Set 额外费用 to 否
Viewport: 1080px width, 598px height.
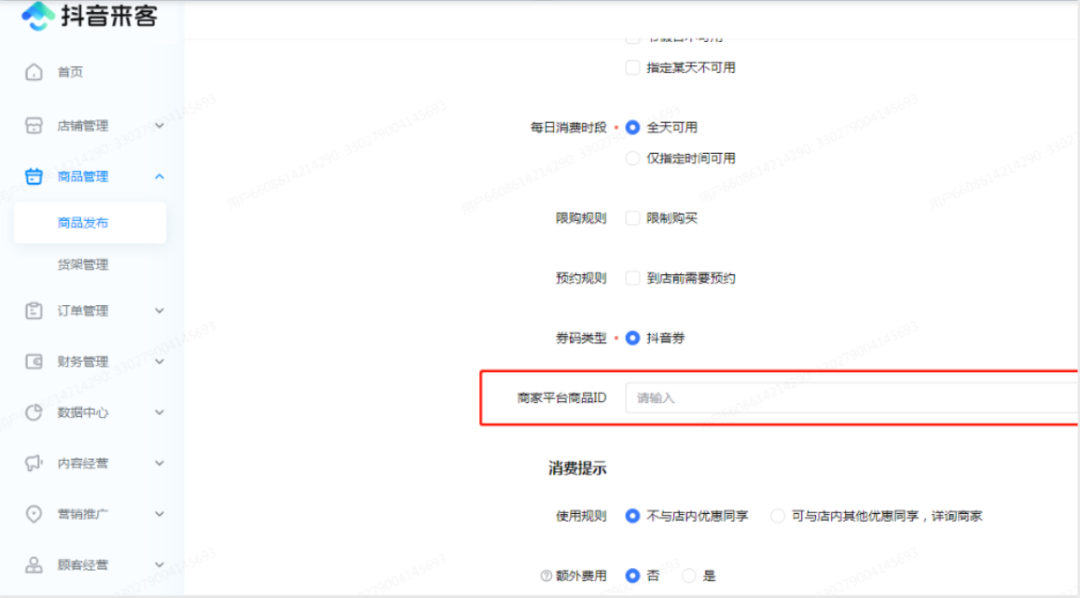(x=632, y=576)
